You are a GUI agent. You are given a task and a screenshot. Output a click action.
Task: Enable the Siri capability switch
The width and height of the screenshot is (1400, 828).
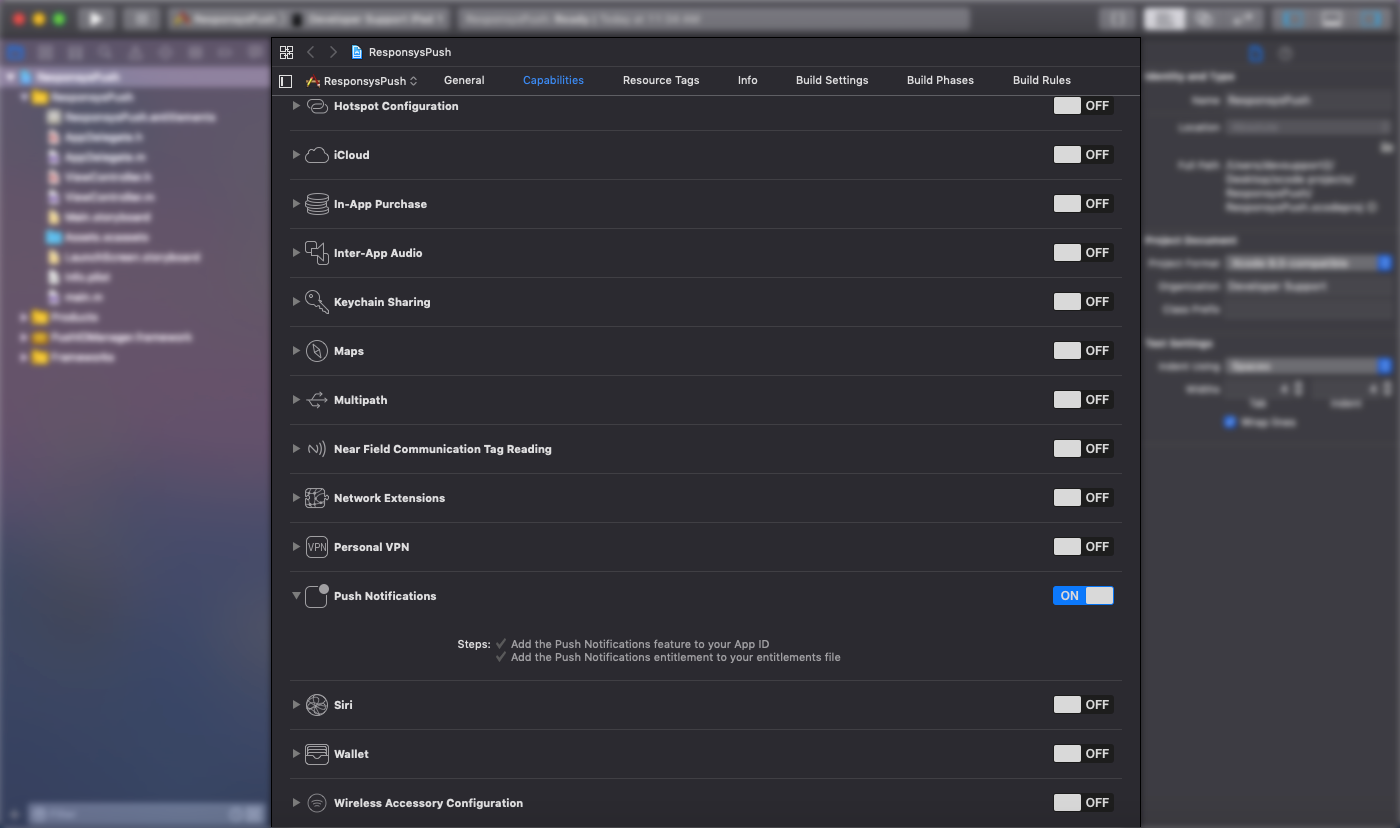click(x=1083, y=705)
